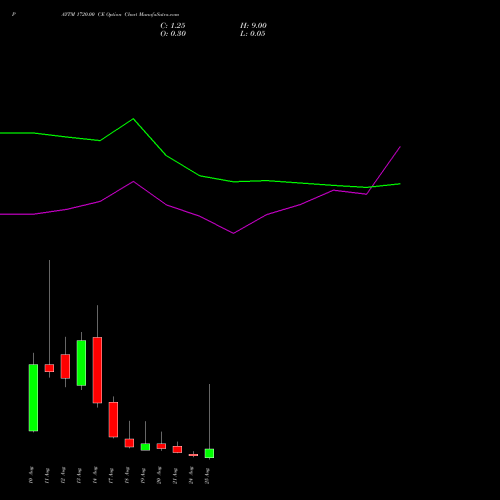This screenshot has width=500, height=500.
Task: Click the green indicator line at its peak
Action: [133, 119]
